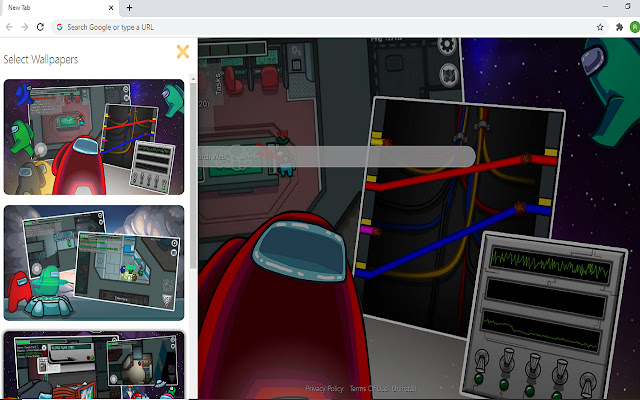The image size is (640, 400).
Task: Restore down the browser window
Action: [x=628, y=7]
